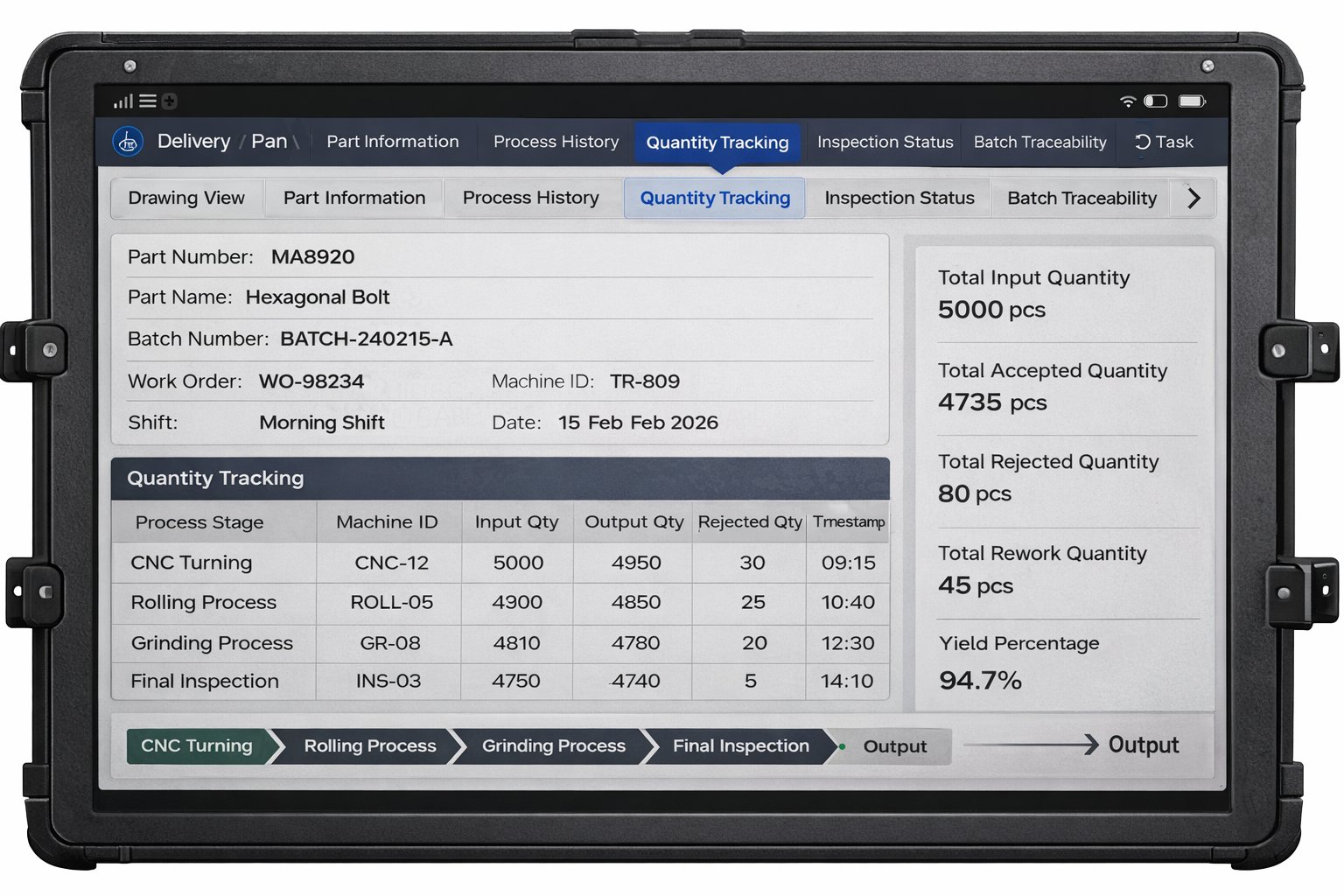
Task: Click the 14:10 timestamp cell
Action: pyautogui.click(x=847, y=681)
